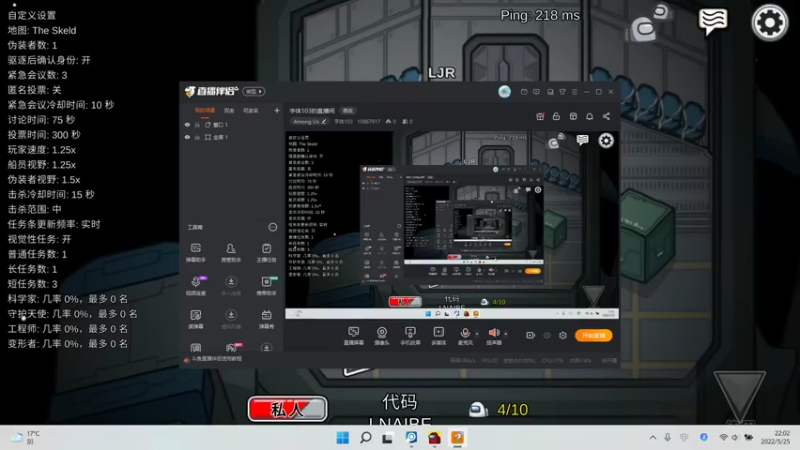Open Among Us game settings gear
This screenshot has height=450, width=800.
[x=769, y=22]
